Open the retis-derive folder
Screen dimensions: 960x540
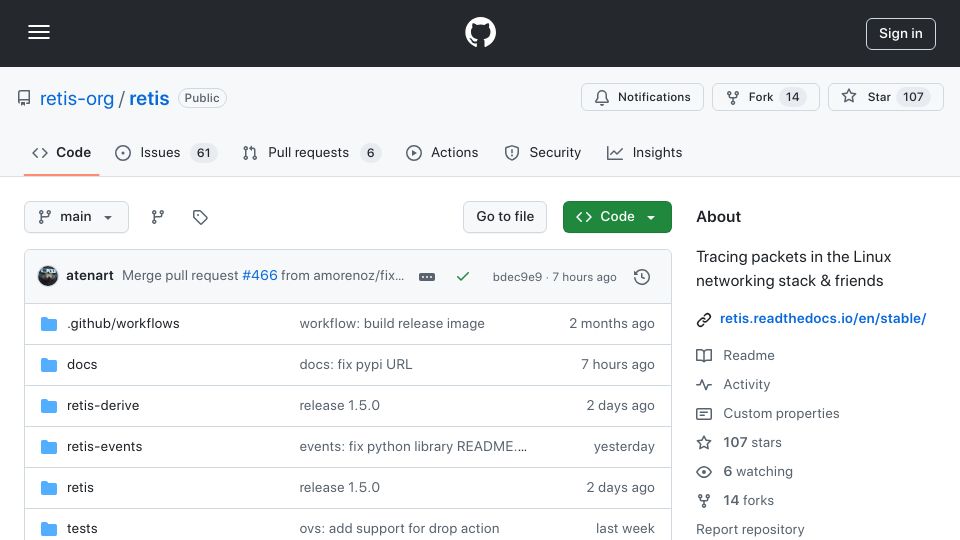(103, 406)
